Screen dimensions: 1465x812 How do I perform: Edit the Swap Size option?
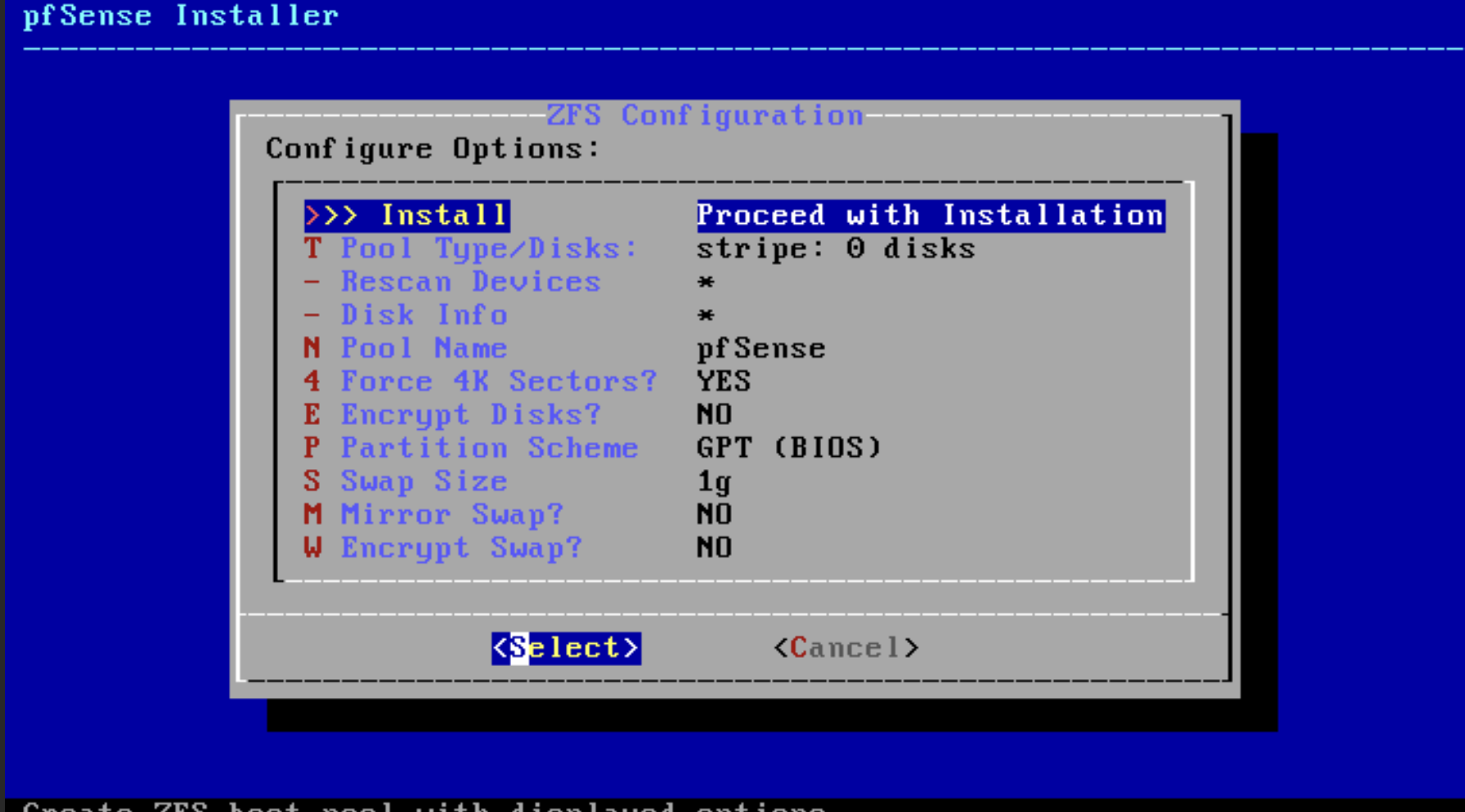(x=405, y=481)
